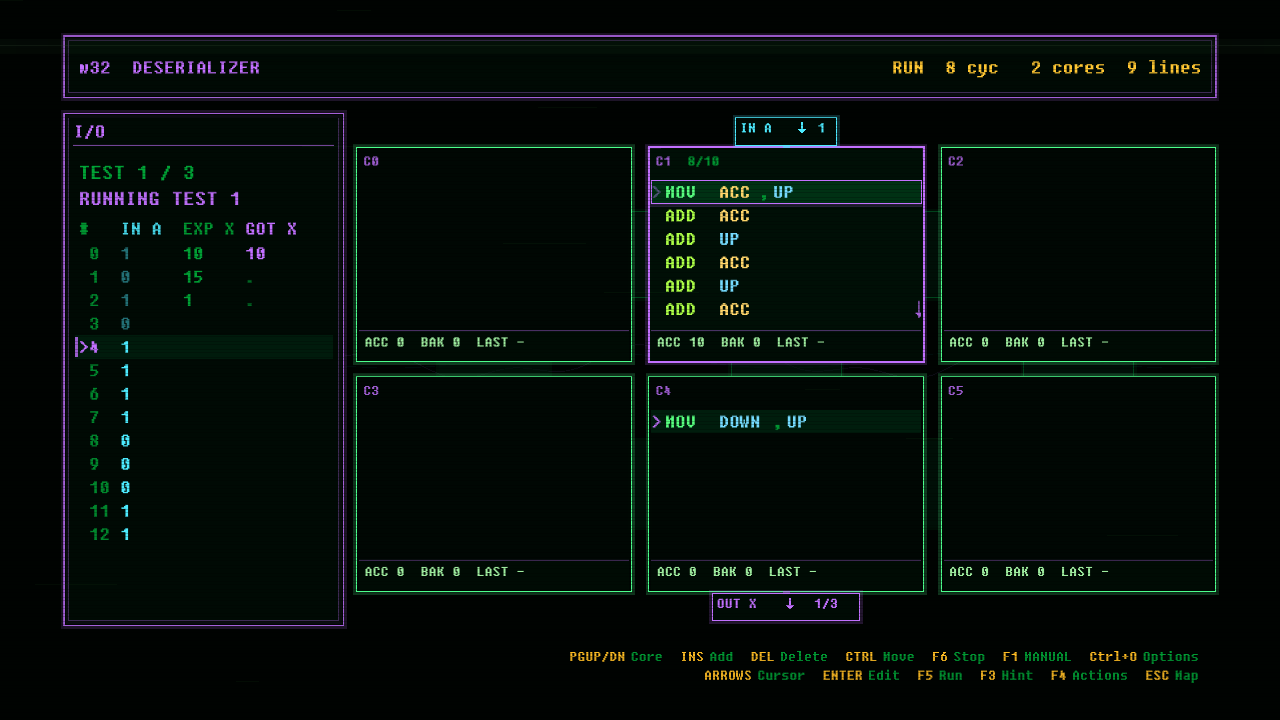This screenshot has height=720, width=1280.
Task: Select the F5 Run command
Action: [x=940, y=676]
